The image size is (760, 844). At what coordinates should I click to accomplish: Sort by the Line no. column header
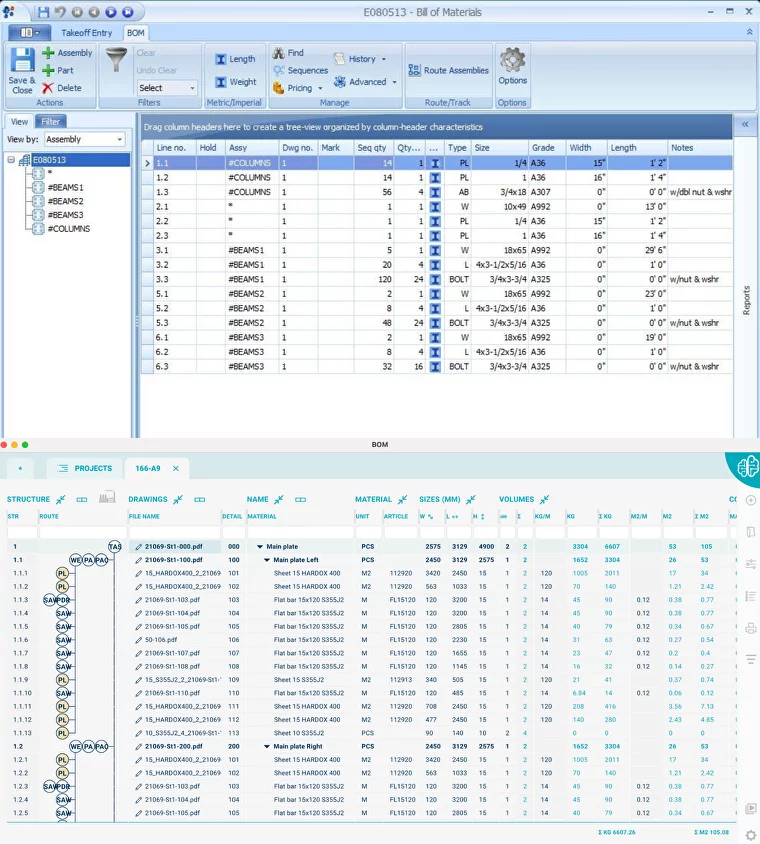[174, 148]
